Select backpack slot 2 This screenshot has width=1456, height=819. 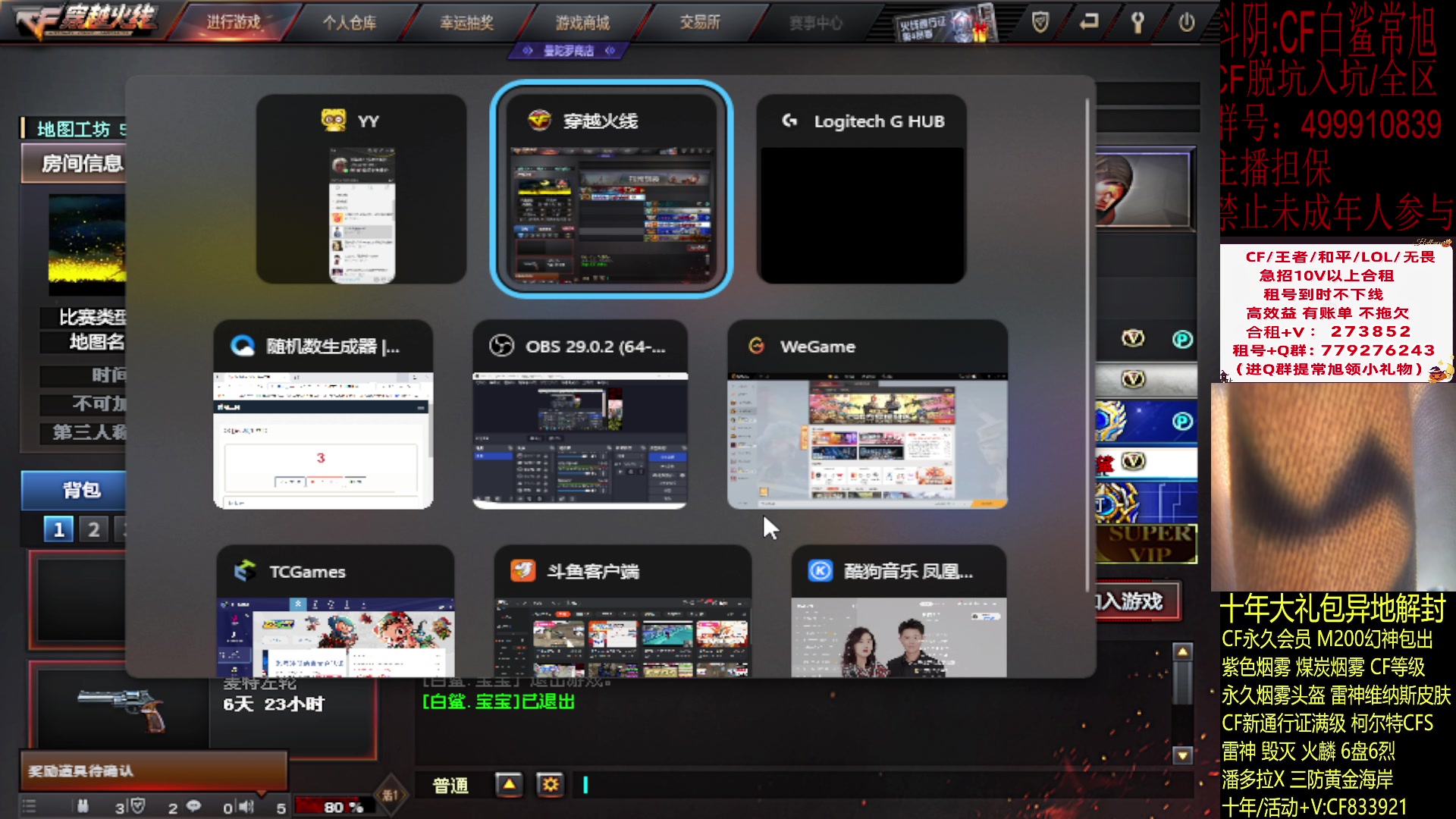coord(93,529)
